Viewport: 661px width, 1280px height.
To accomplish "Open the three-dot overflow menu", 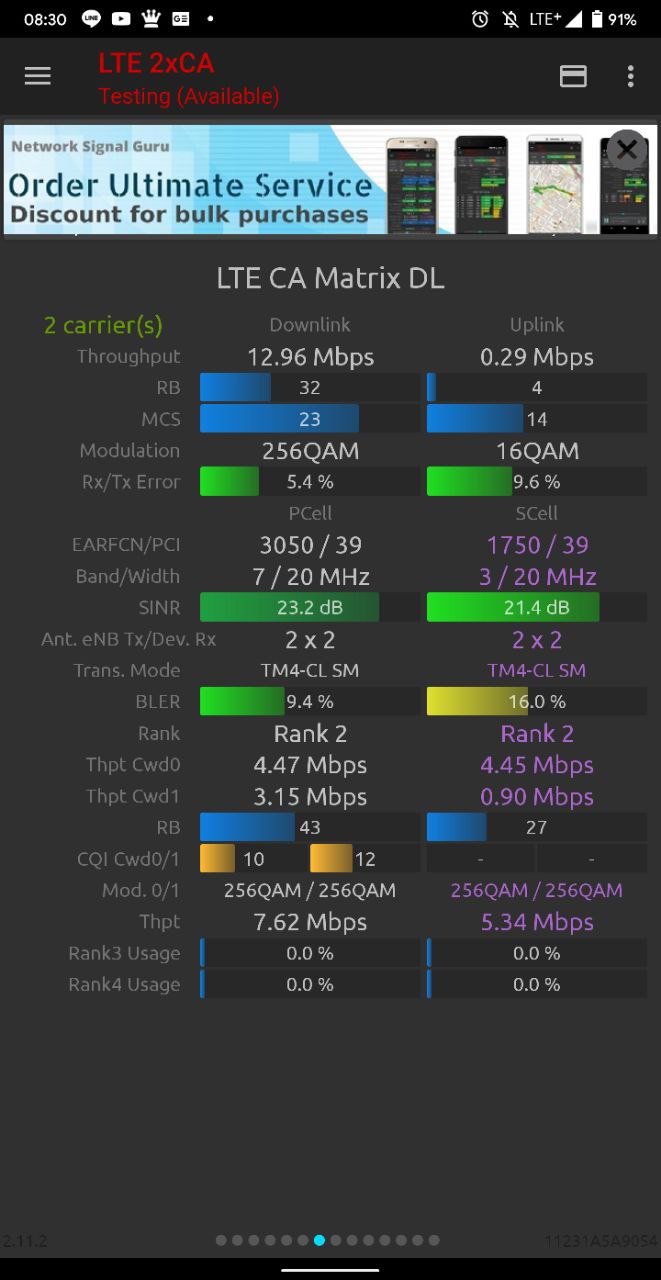I will (630, 77).
